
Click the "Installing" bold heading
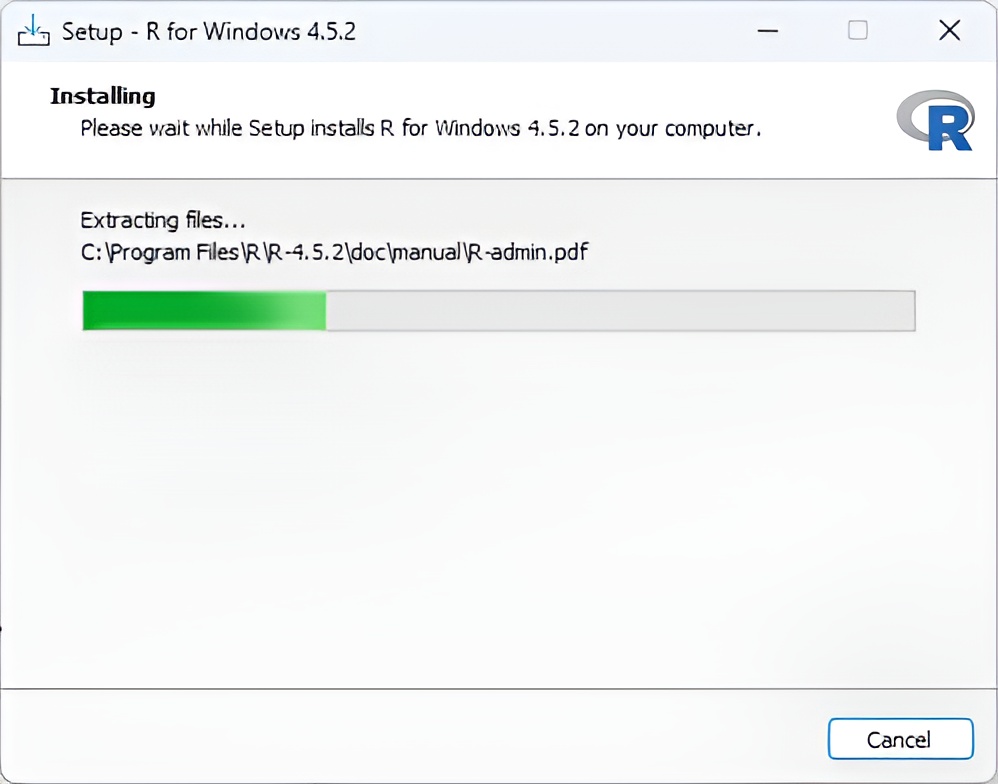coord(103,96)
